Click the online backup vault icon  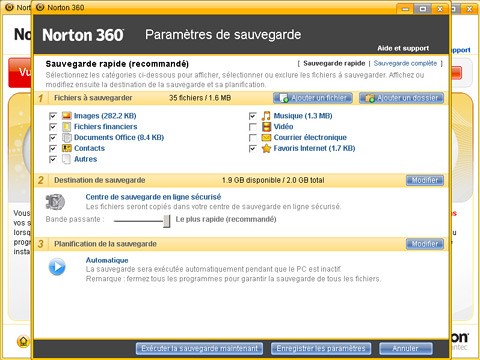tap(55, 202)
